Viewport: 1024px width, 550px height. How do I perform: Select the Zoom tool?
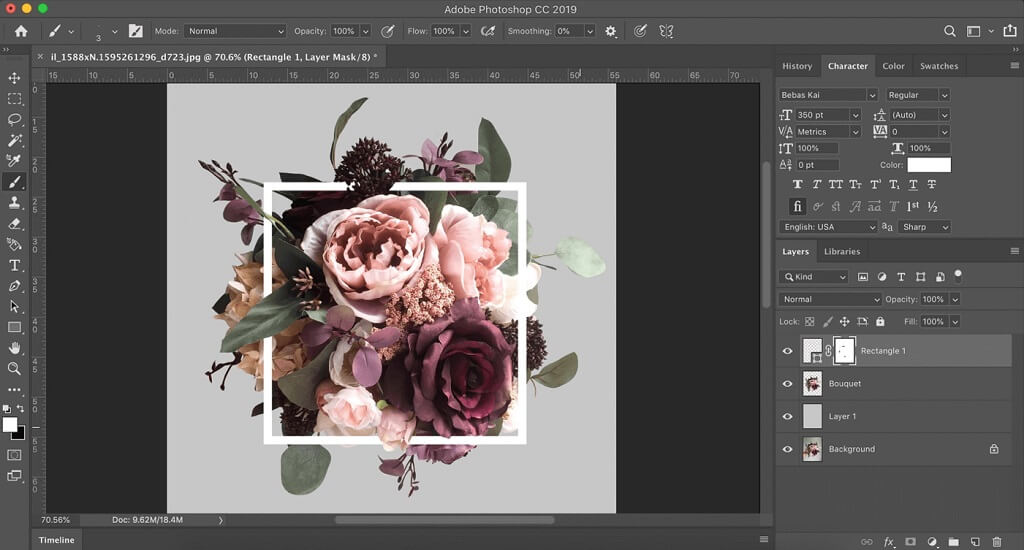coord(14,368)
